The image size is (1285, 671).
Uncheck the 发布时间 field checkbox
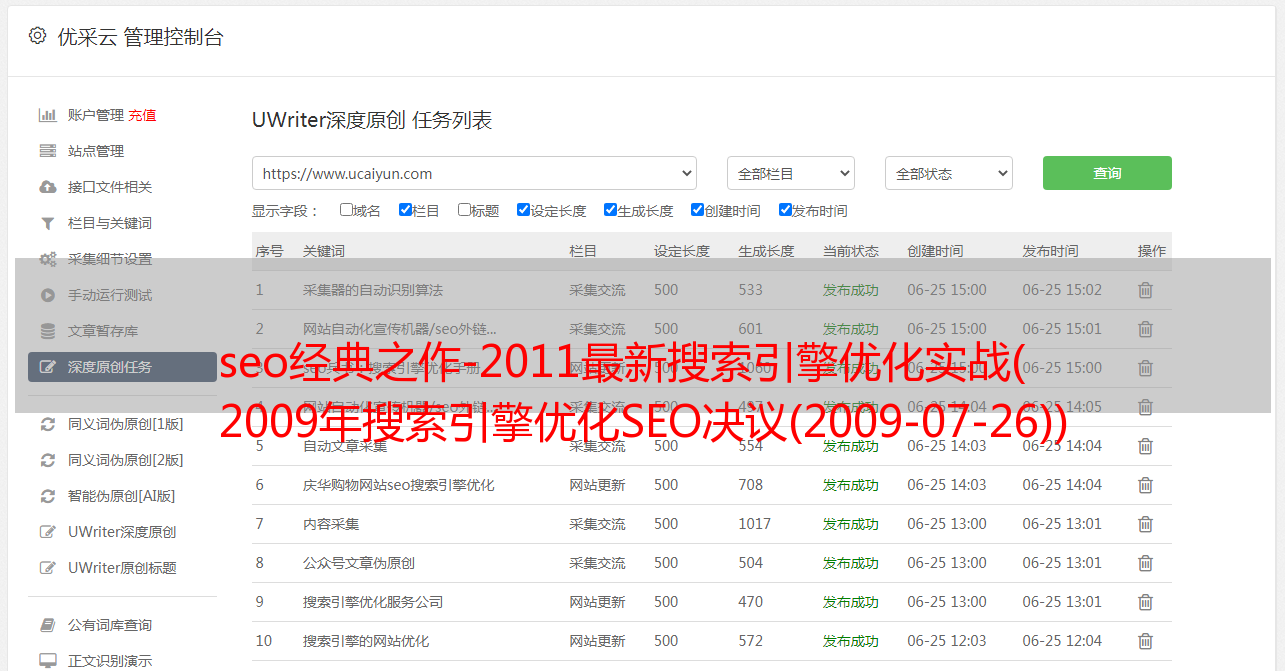tap(785, 210)
